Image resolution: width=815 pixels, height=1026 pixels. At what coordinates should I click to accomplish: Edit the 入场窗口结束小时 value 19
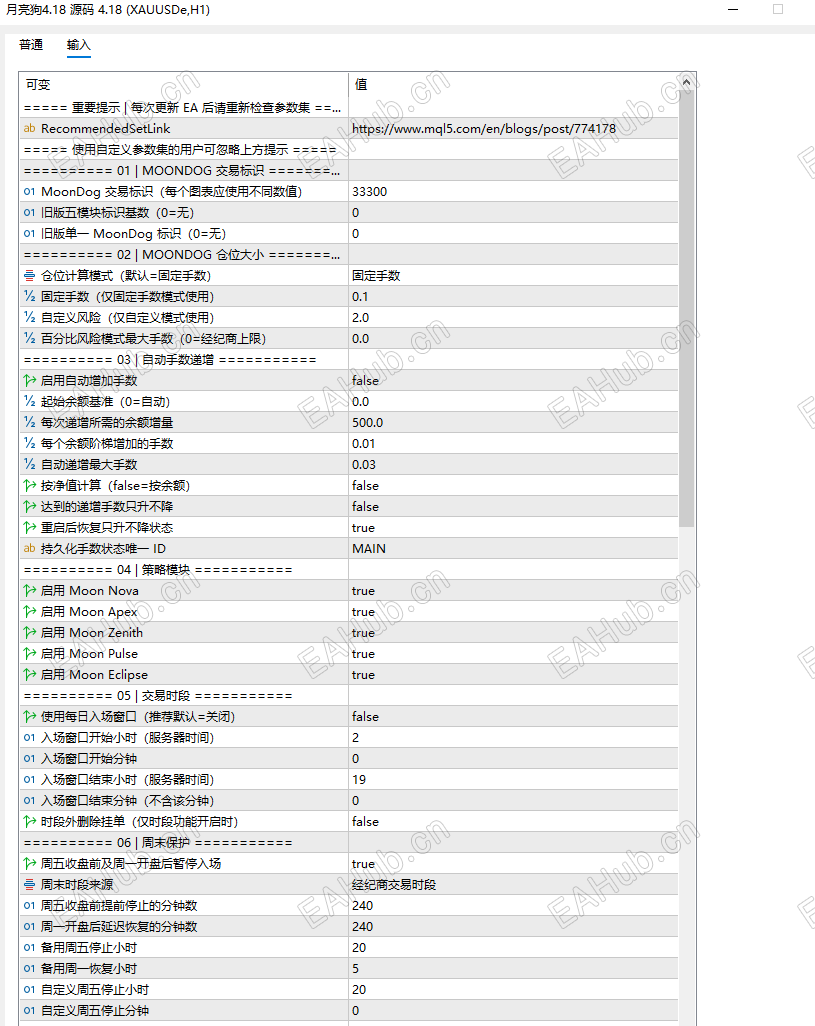[513, 779]
